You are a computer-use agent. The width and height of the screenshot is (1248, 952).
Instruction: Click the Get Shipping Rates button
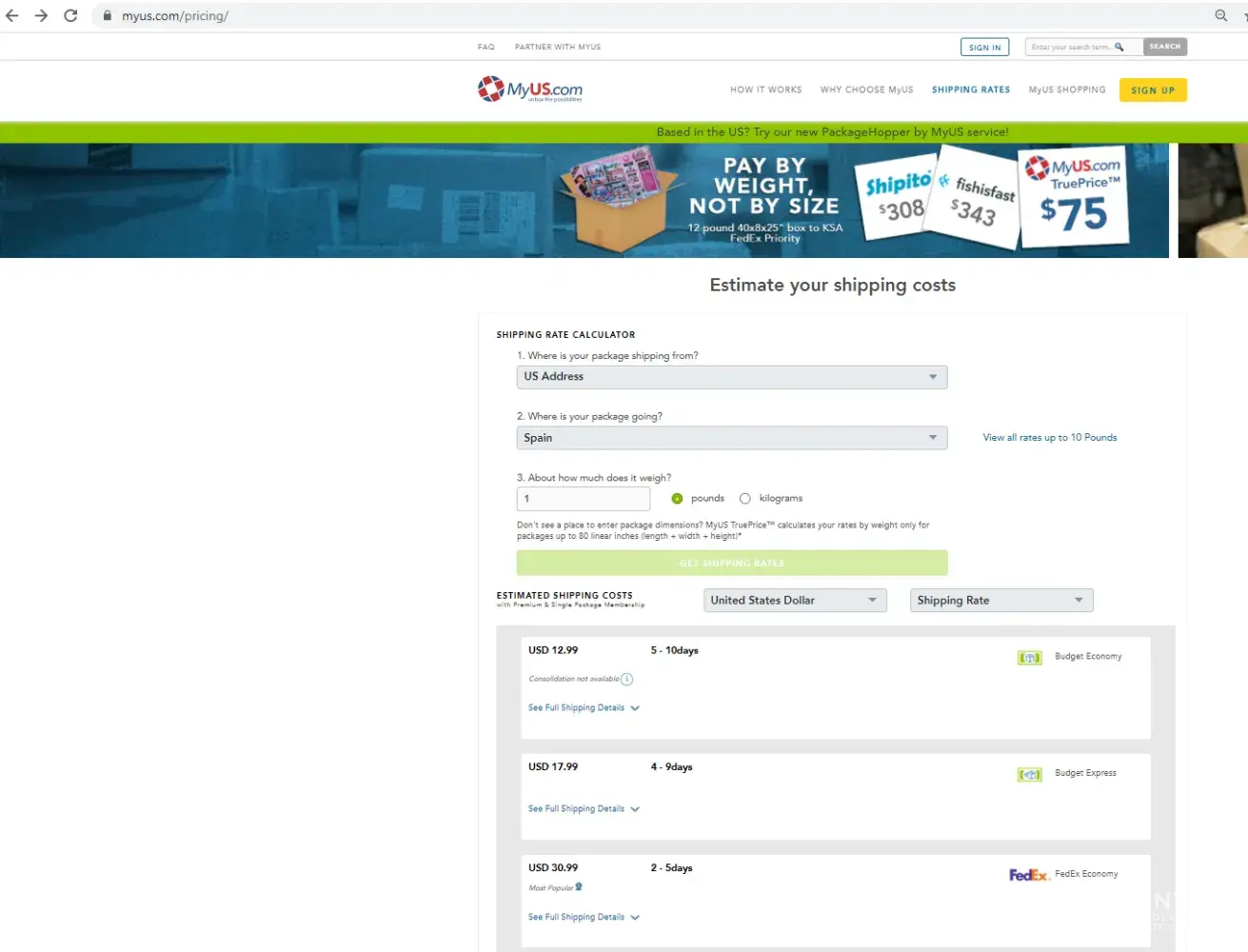pyautogui.click(x=731, y=564)
